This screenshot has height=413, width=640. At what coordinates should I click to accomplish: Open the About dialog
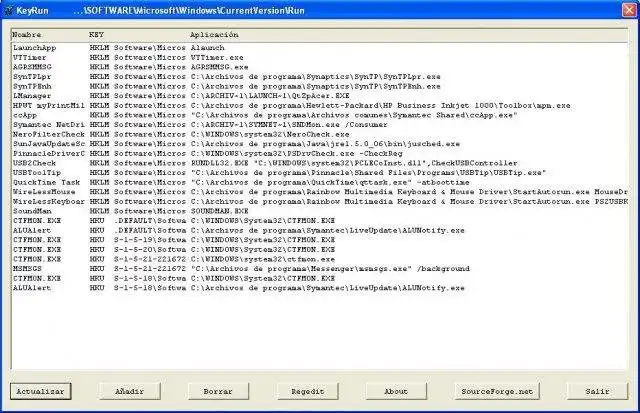coord(396,391)
